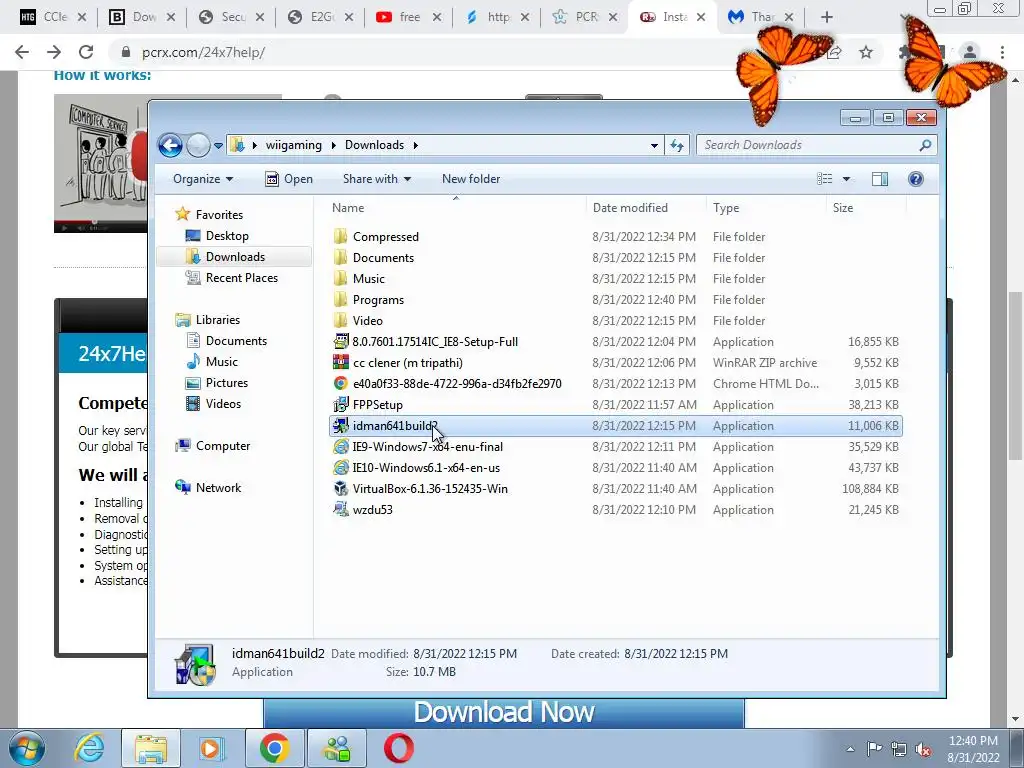The image size is (1024, 768).
Task: Select Libraries in the navigation pane
Action: (217, 319)
